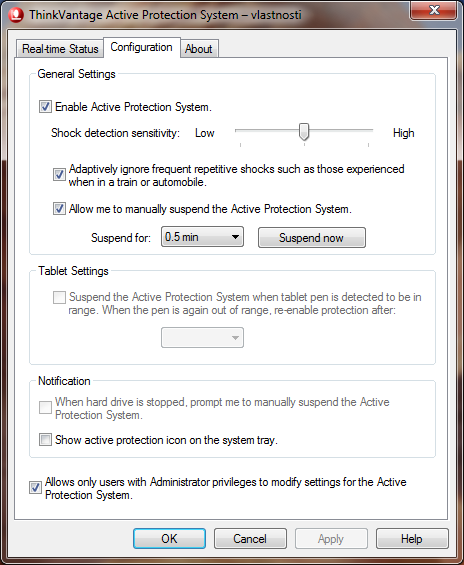Click the shock sensitivity slider thumb
Viewport: 464px width, 565px height.
tap(304, 132)
